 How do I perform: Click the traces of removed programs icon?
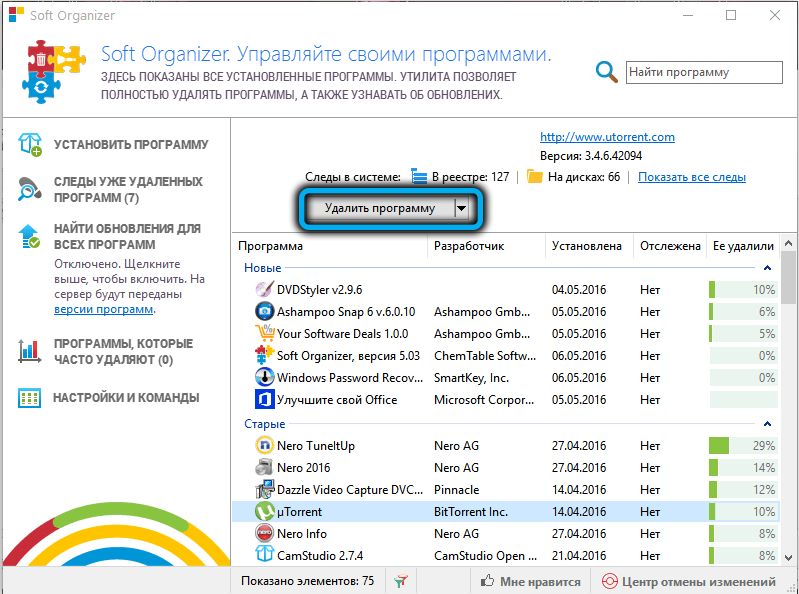click(30, 189)
